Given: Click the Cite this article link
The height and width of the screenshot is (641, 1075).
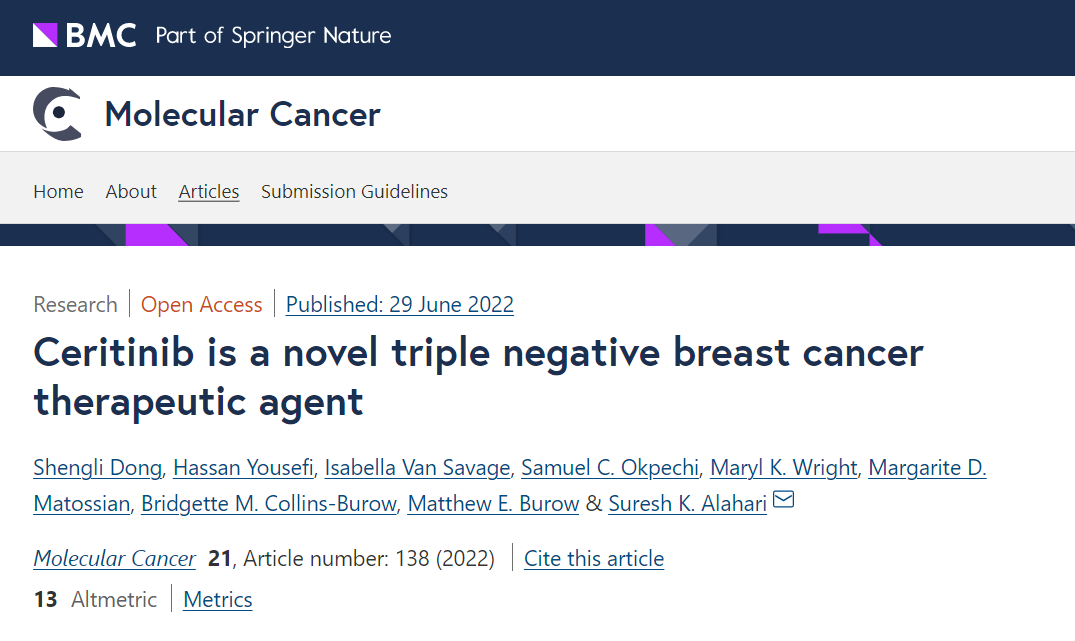Looking at the screenshot, I should tap(594, 558).
